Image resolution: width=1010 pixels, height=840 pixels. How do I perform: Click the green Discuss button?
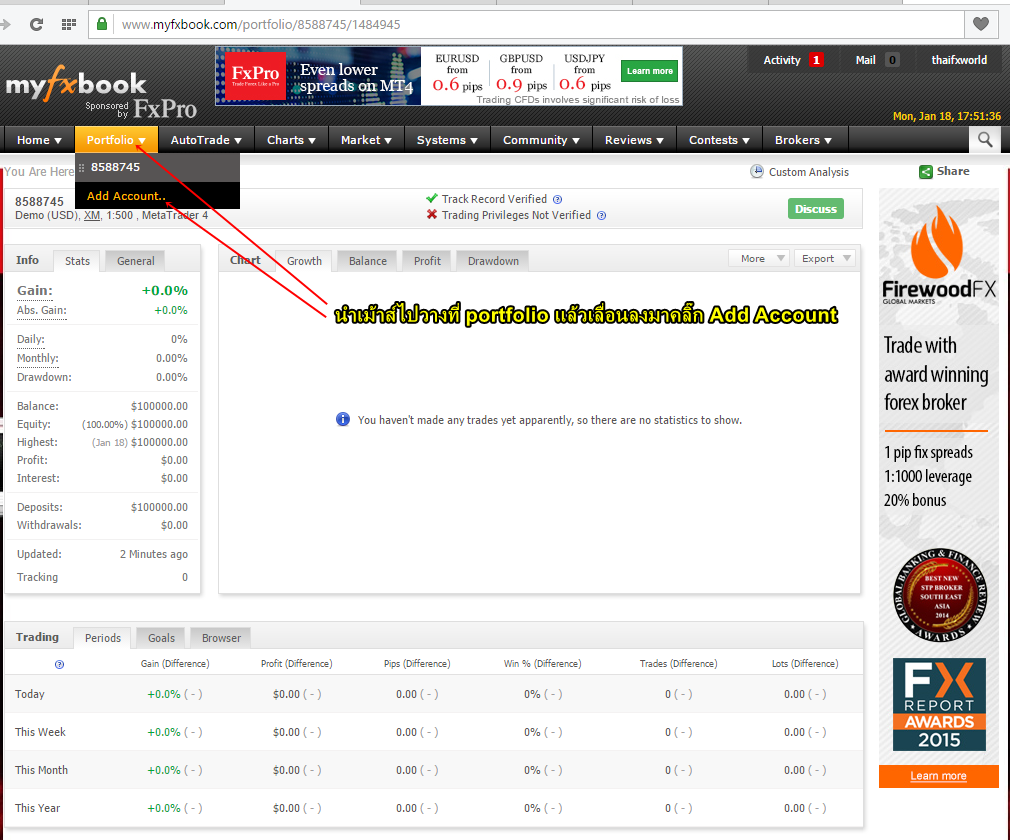click(x=815, y=209)
